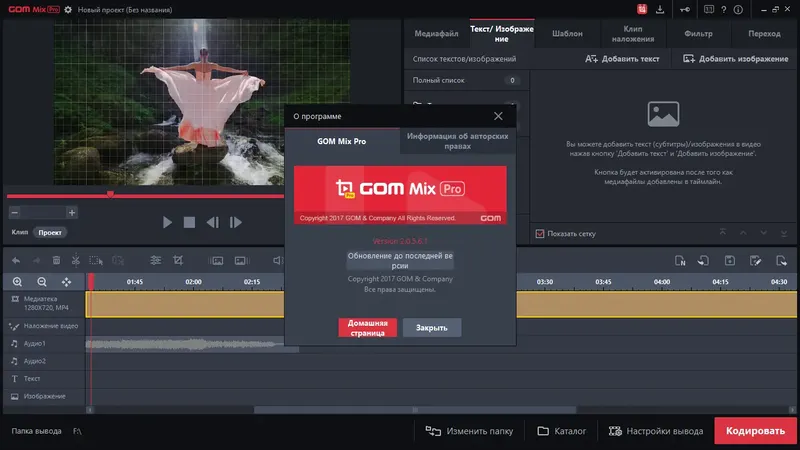The width and height of the screenshot is (800, 450).
Task: Switch preview mode to Проект
Action: pyautogui.click(x=50, y=232)
